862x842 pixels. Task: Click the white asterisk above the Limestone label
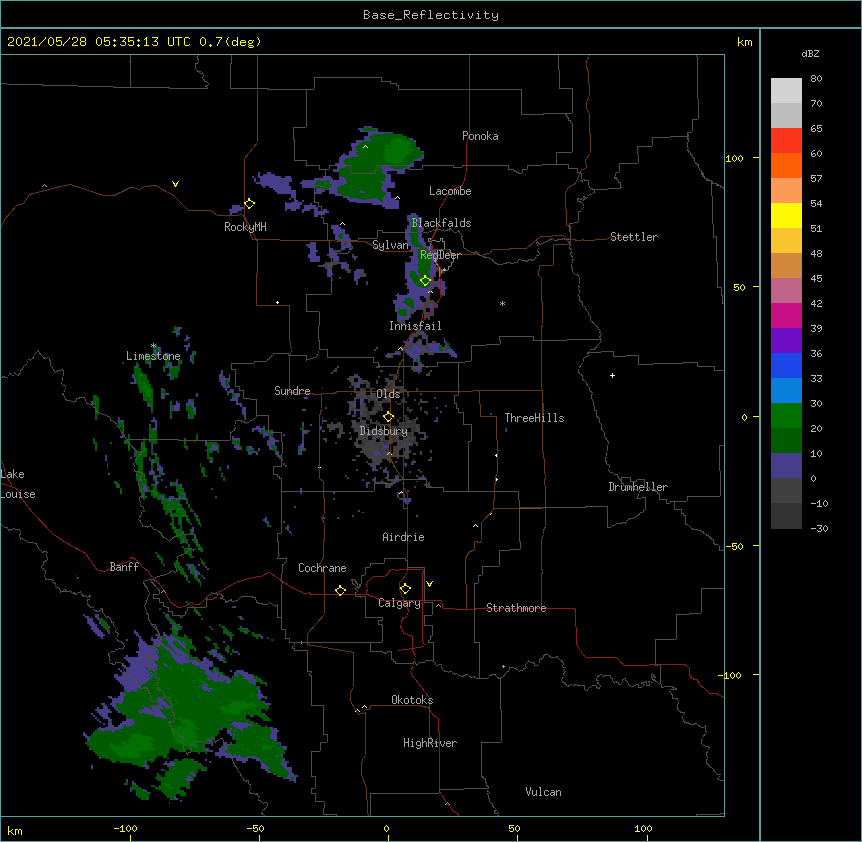(154, 346)
